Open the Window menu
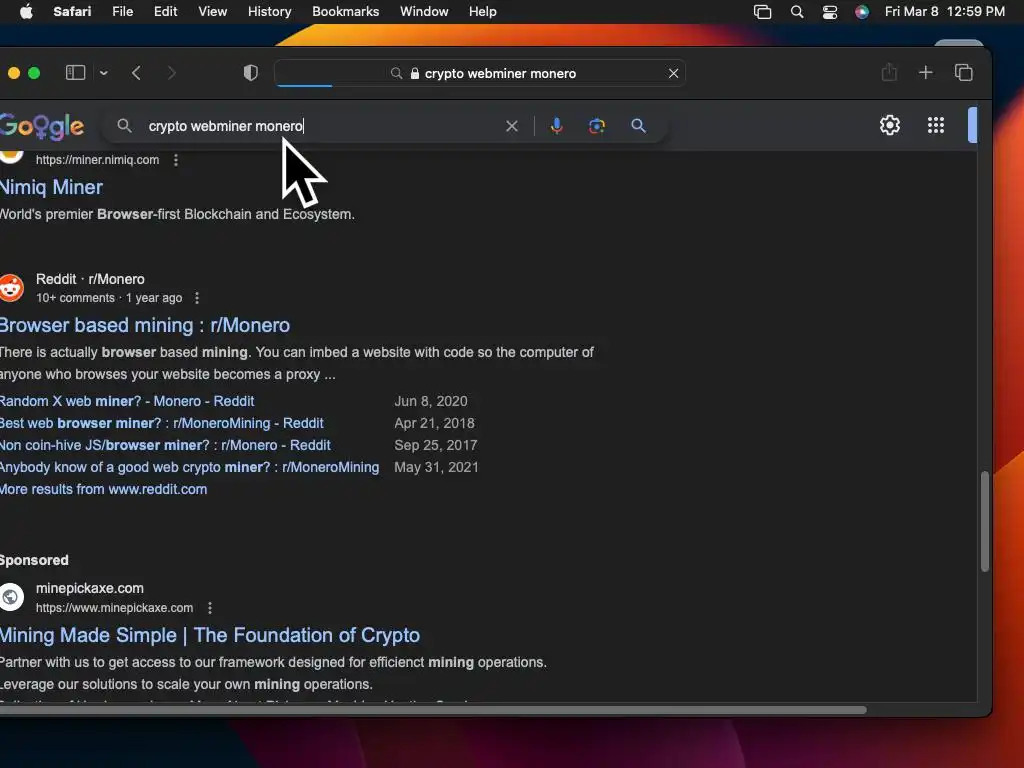Screen dimensions: 1024x768 tap(424, 12)
